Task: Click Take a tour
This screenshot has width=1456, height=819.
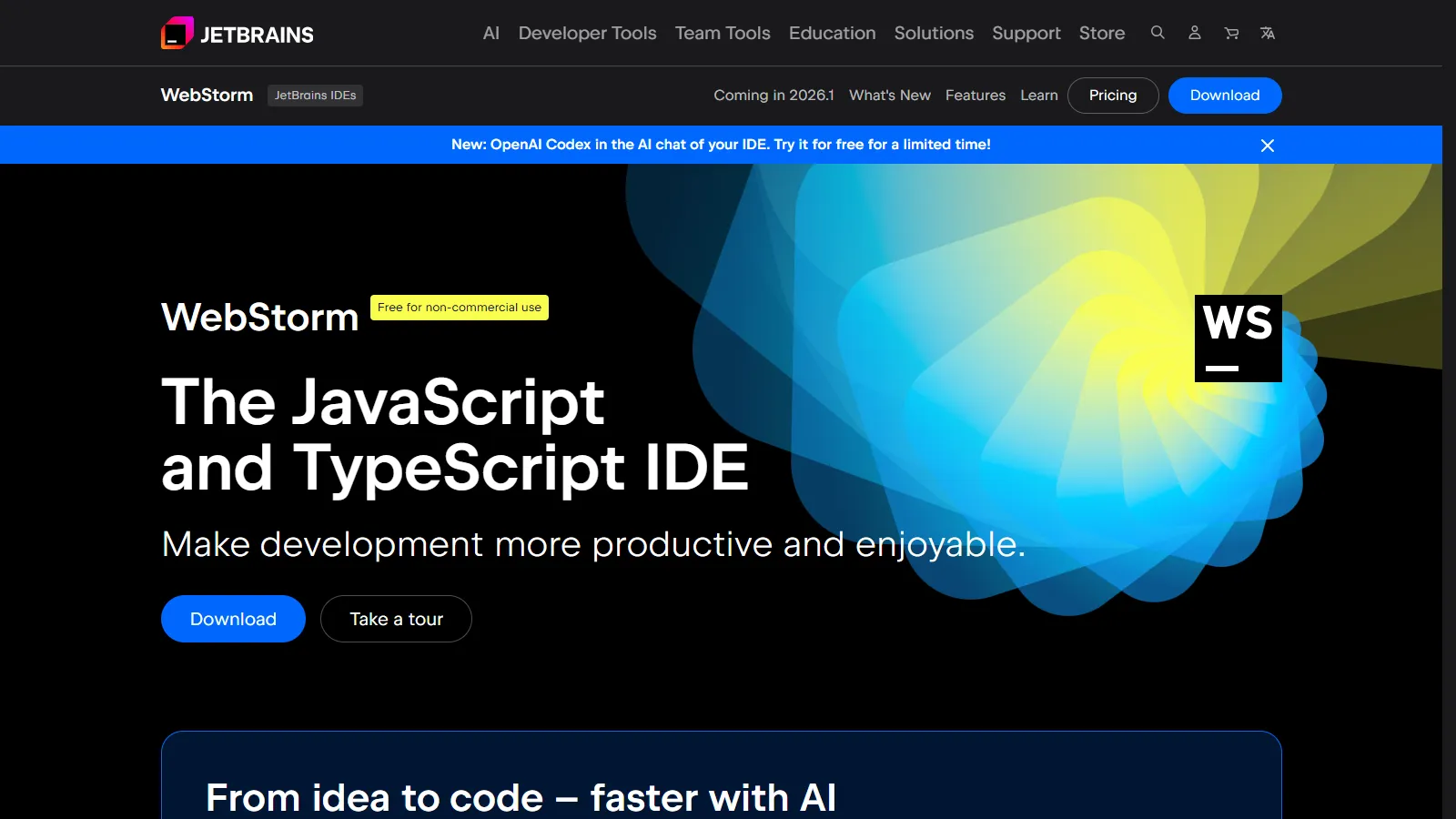Action: point(396,619)
